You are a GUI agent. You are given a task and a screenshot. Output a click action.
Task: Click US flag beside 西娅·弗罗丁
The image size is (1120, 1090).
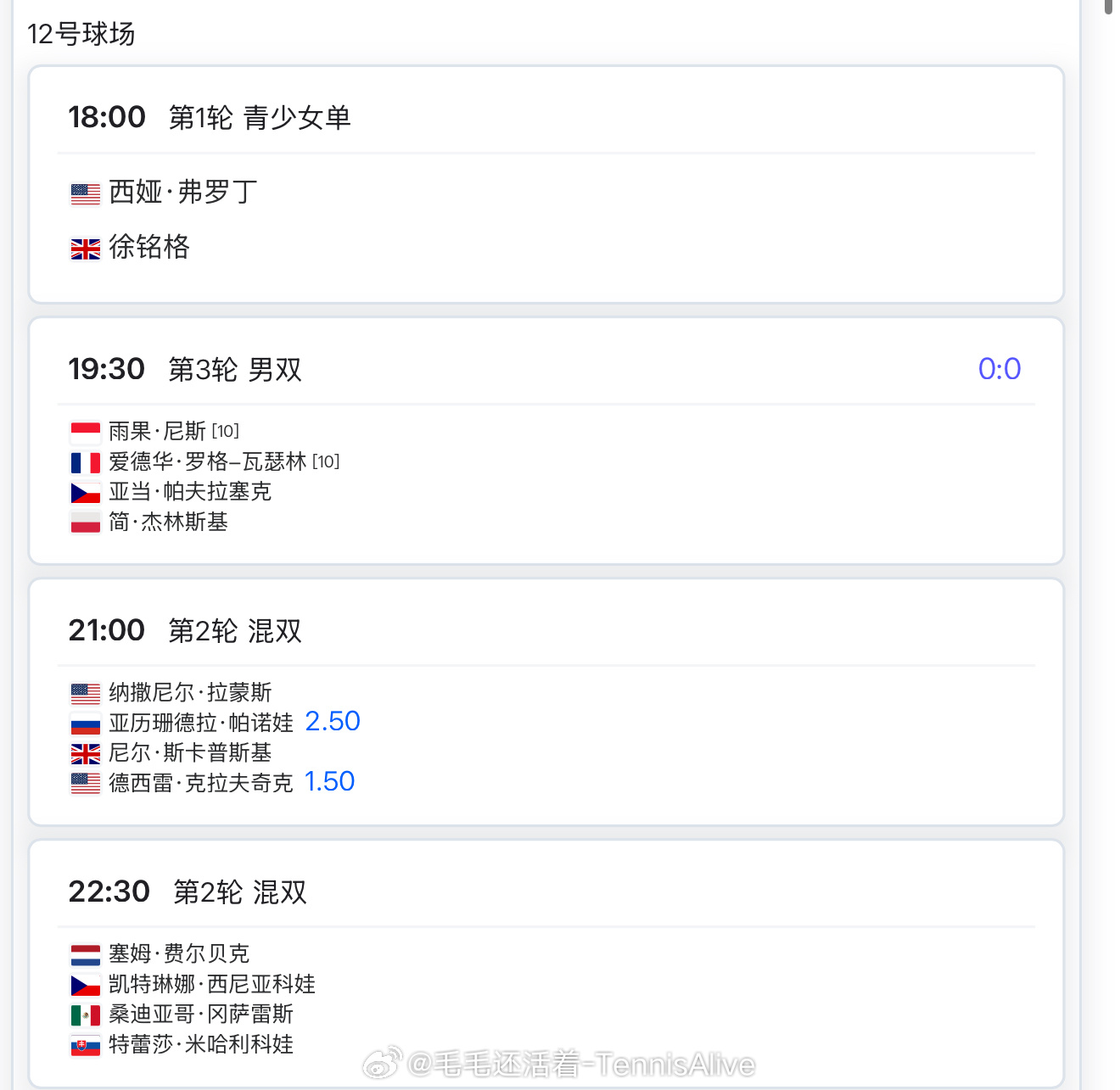(86, 194)
